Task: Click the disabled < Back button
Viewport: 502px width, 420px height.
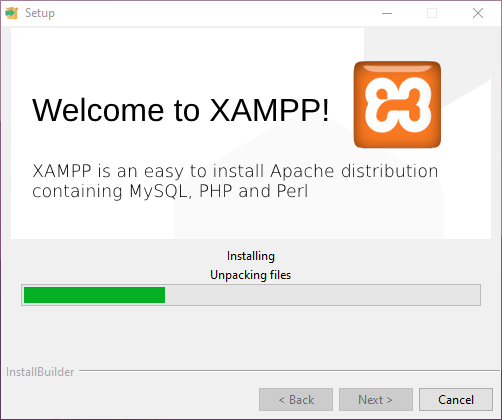Action: pyautogui.click(x=296, y=399)
